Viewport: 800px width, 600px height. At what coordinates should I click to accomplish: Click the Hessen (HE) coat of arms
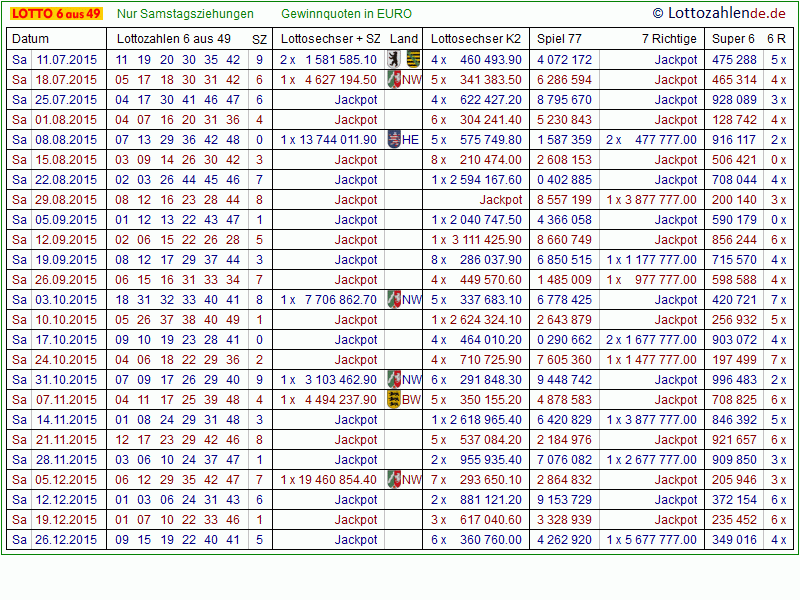point(394,140)
